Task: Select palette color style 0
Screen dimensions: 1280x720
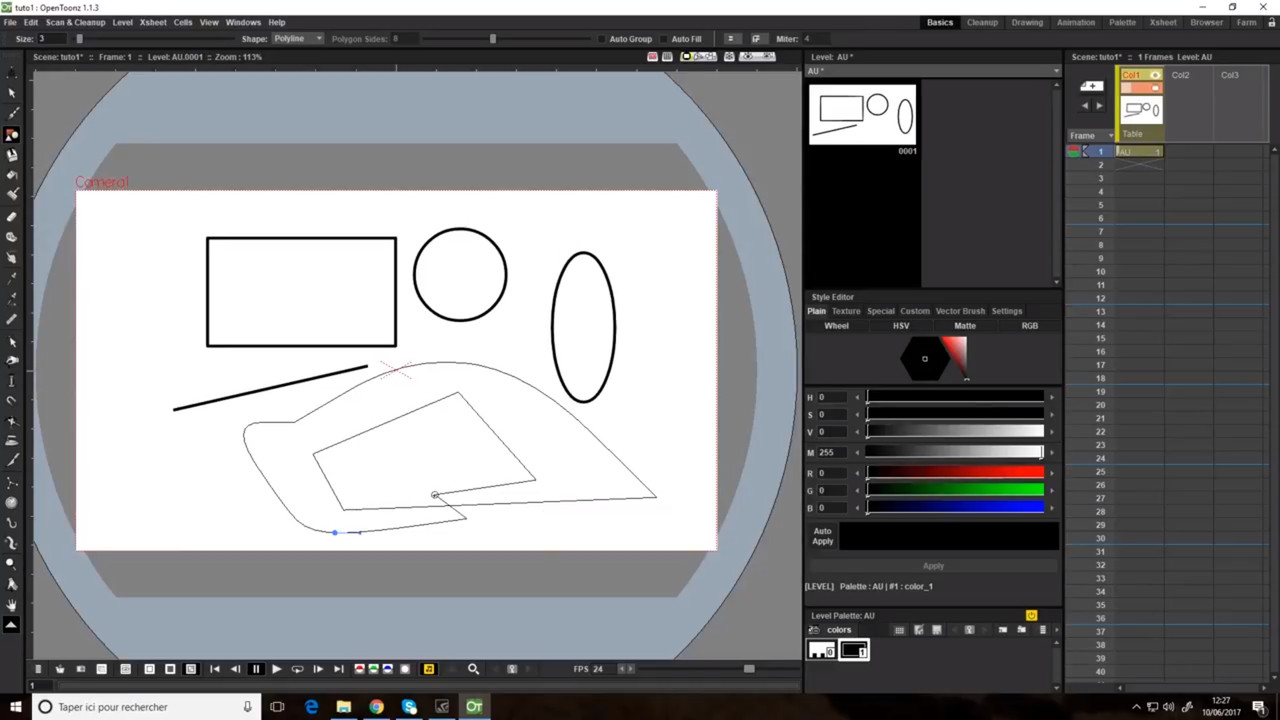Action: (822, 651)
